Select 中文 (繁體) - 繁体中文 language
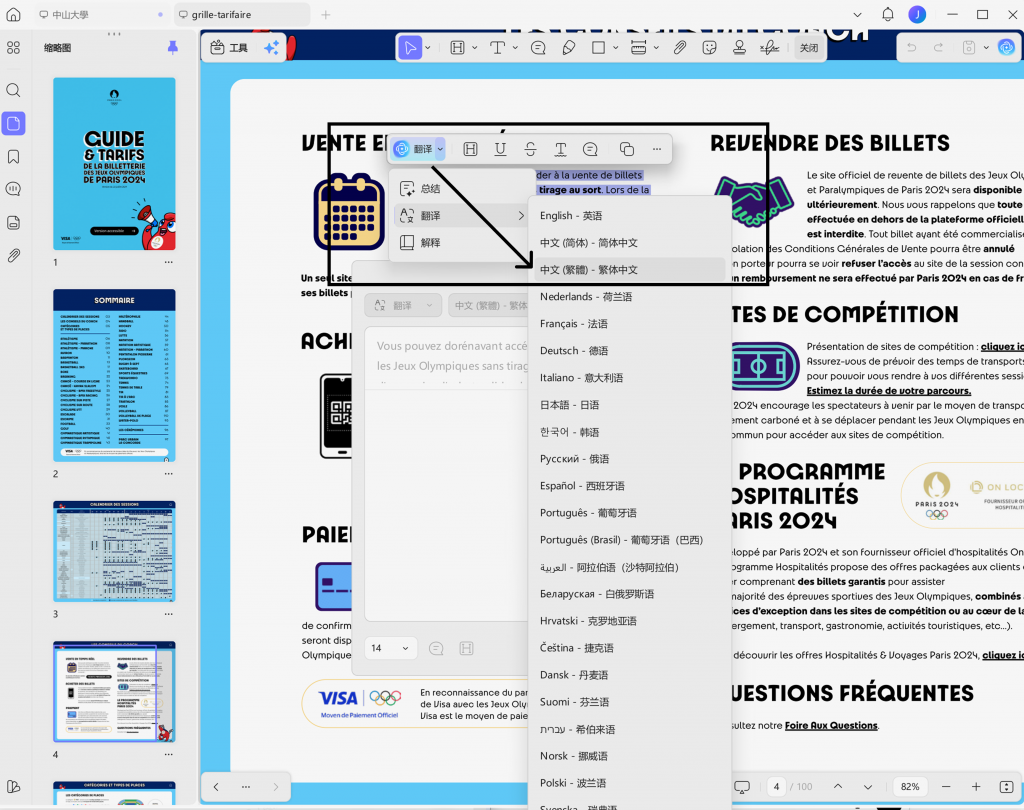This screenshot has height=810, width=1024. click(x=629, y=270)
